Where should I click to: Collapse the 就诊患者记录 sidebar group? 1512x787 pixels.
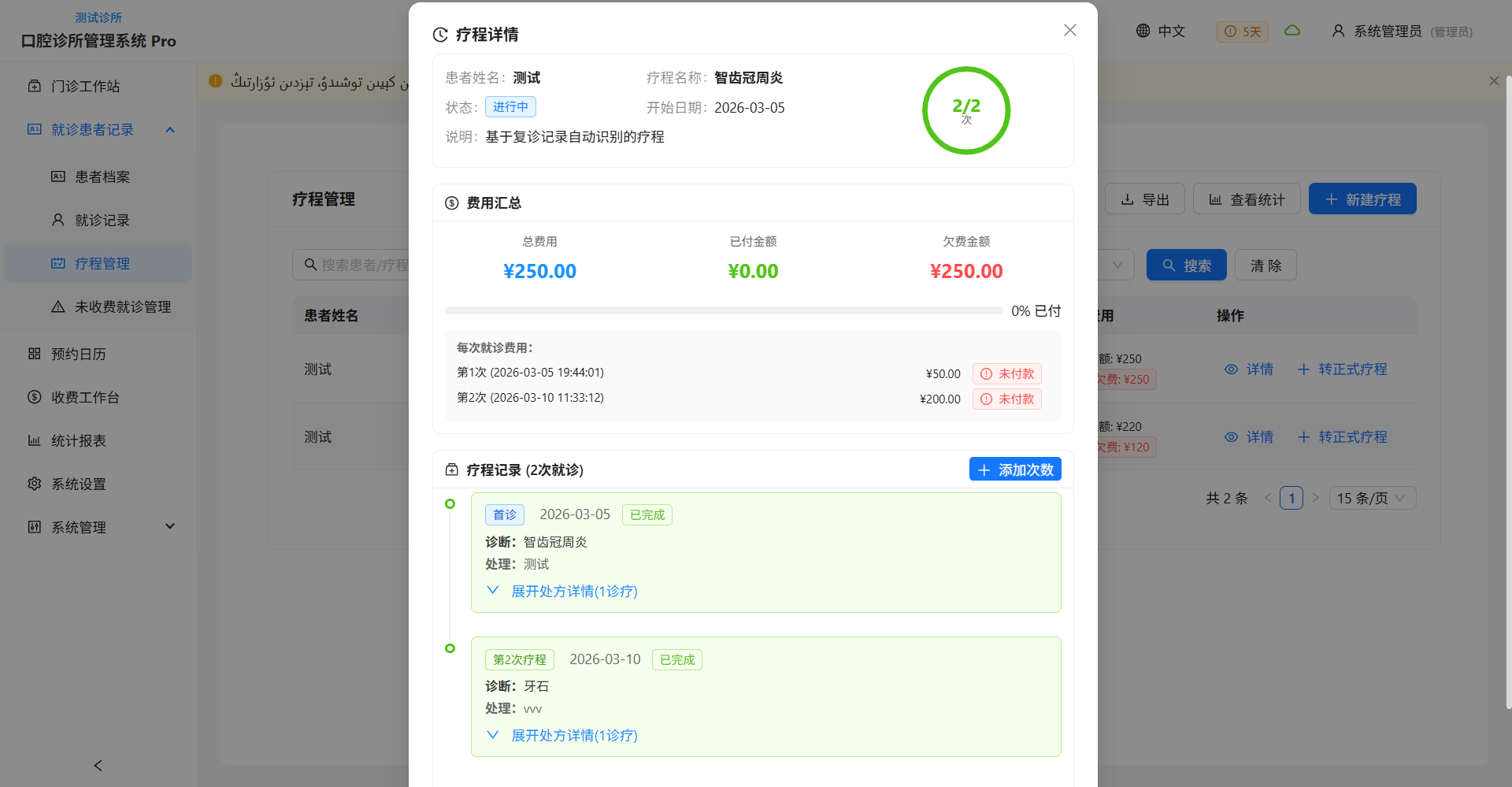170,129
